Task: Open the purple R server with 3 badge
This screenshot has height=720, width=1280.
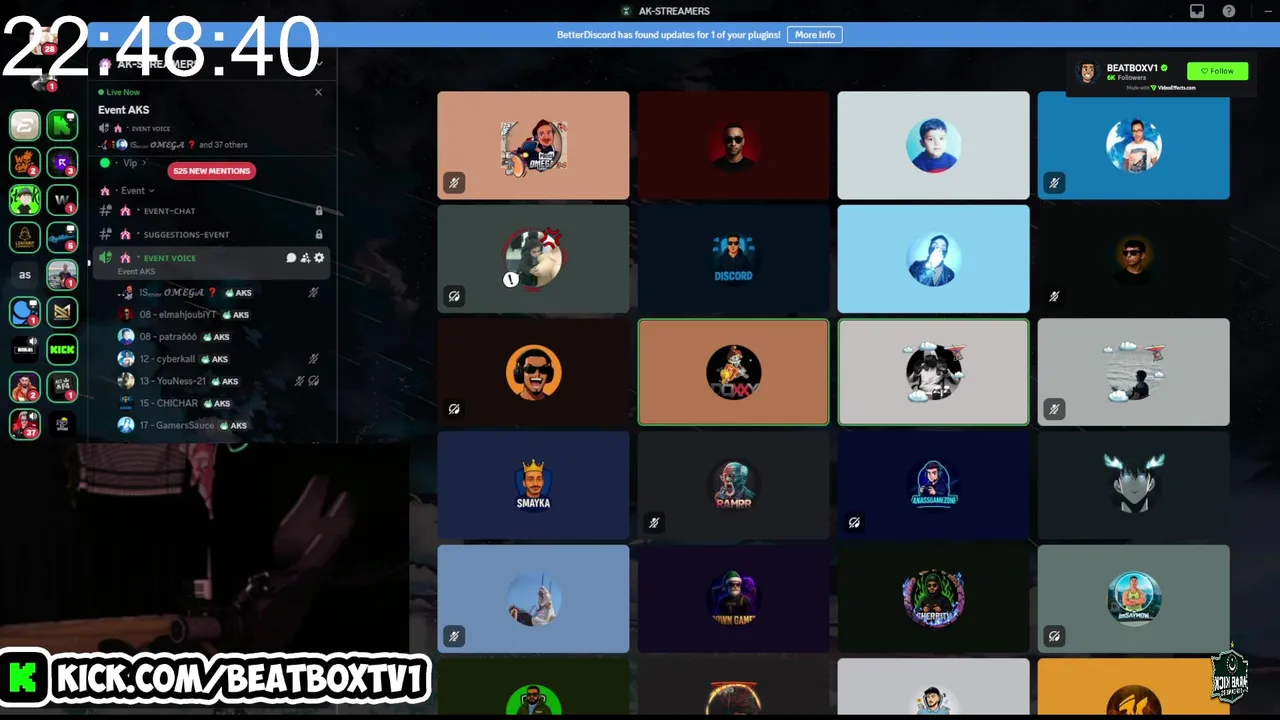Action: (x=62, y=162)
